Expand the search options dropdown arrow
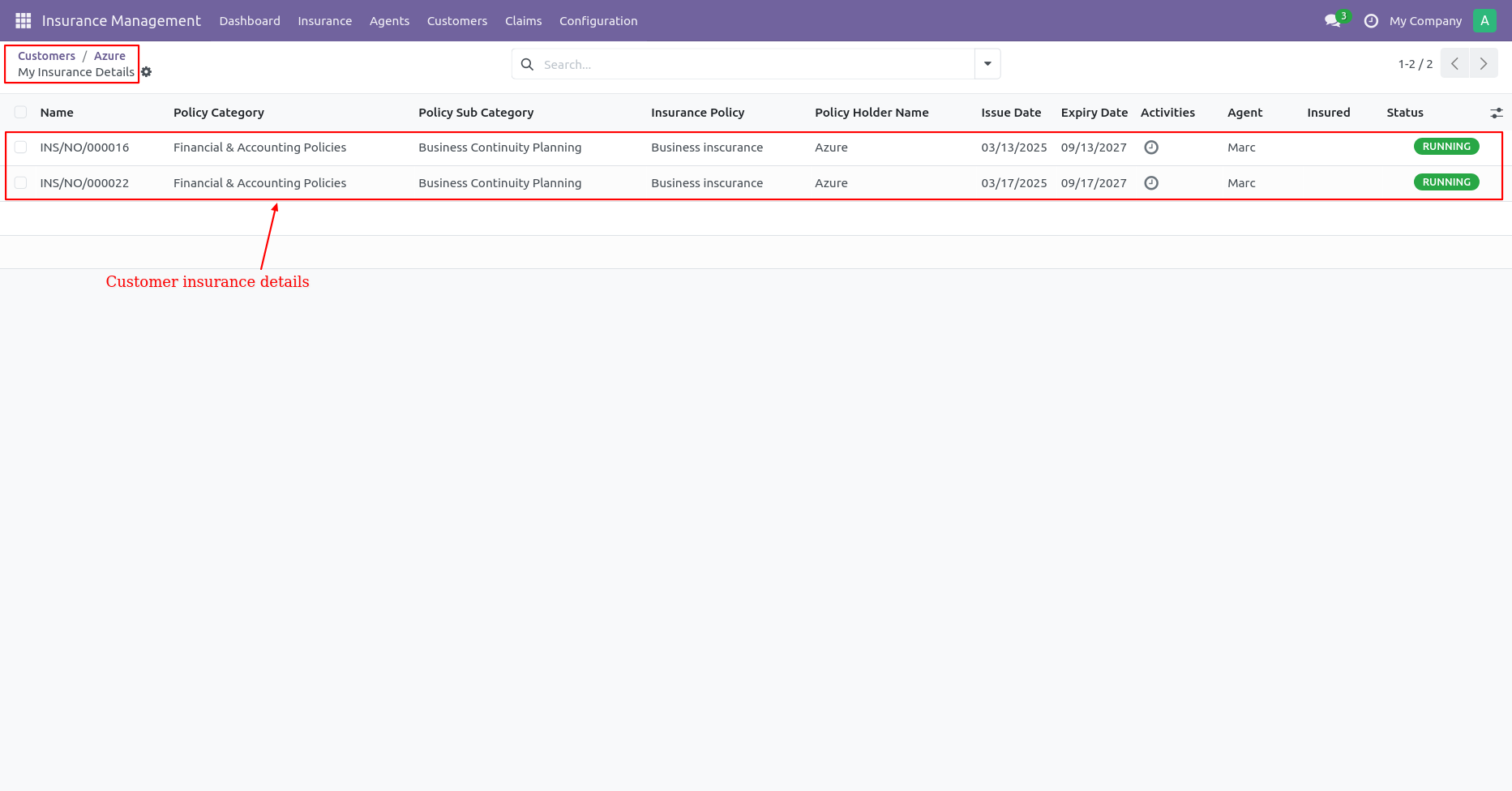1512x791 pixels. pos(987,64)
